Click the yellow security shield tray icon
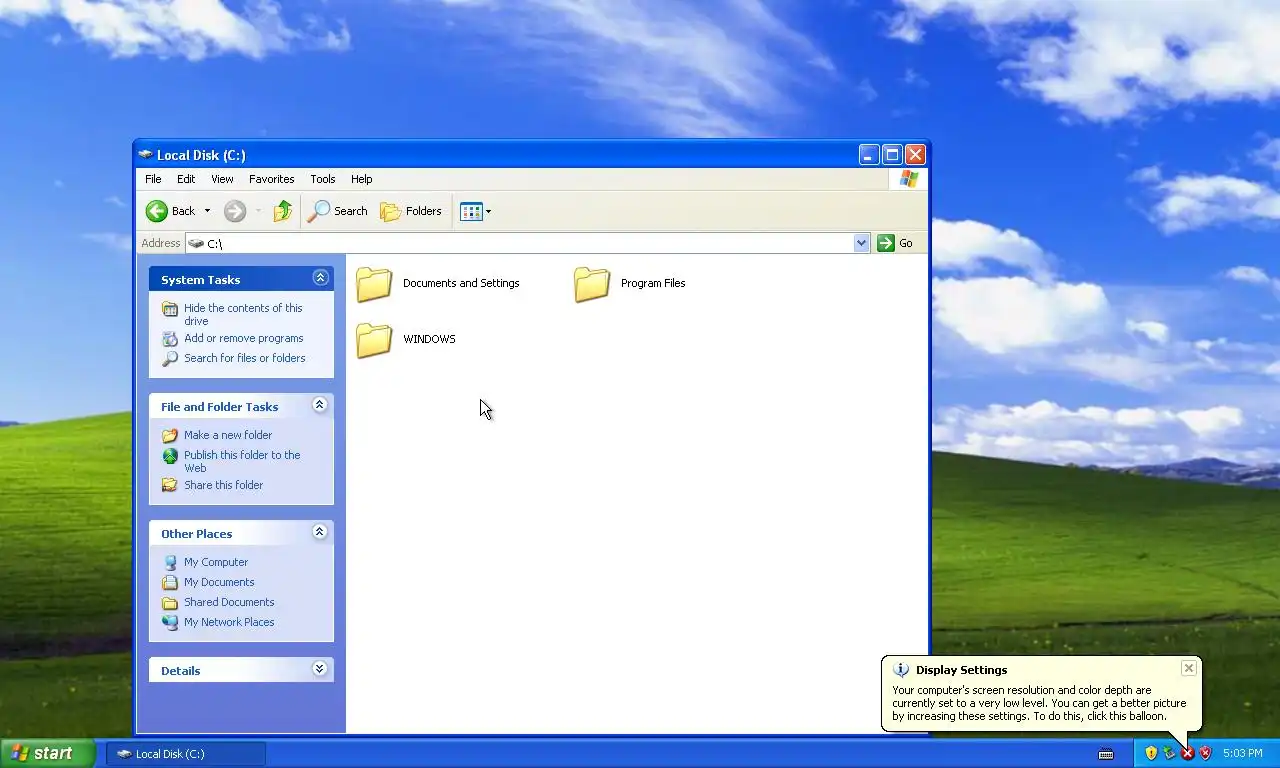This screenshot has width=1280, height=768. tap(1151, 753)
